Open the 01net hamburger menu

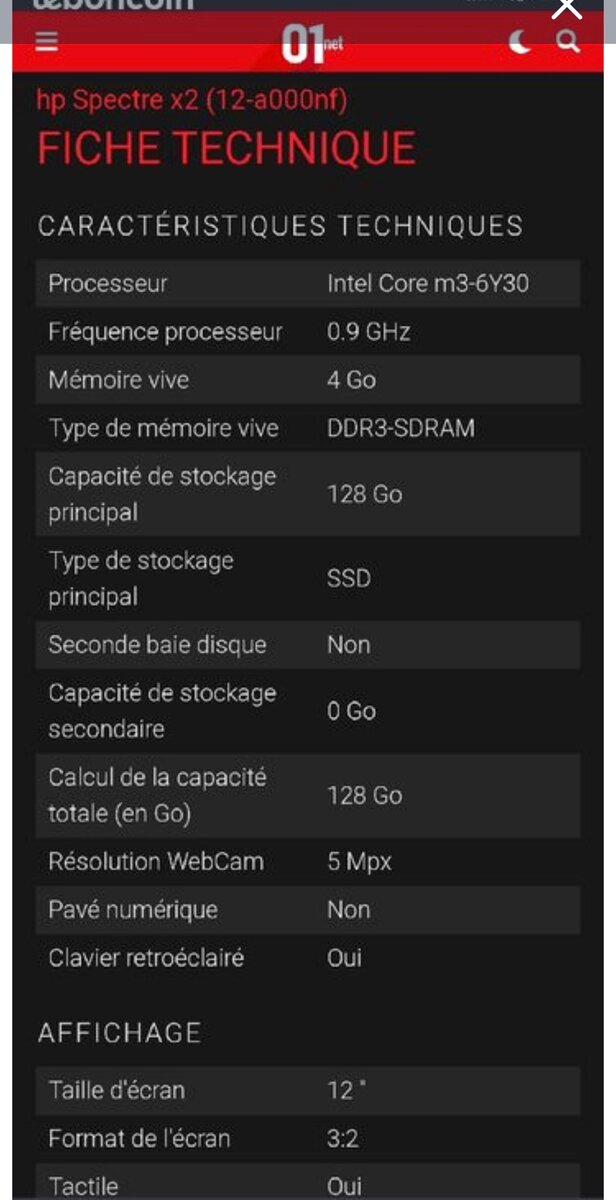click(45, 42)
